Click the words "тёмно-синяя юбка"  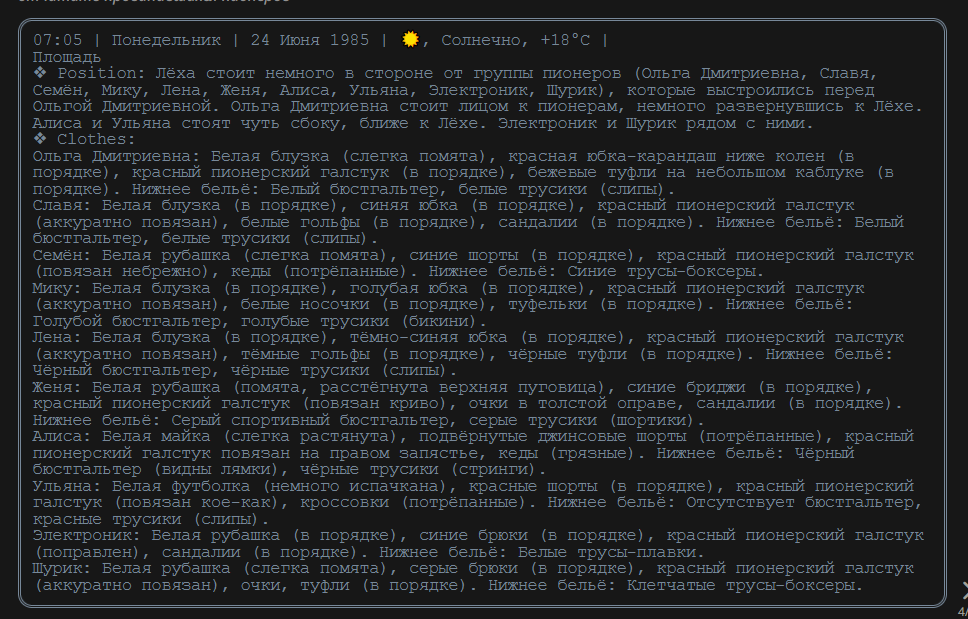coord(428,338)
